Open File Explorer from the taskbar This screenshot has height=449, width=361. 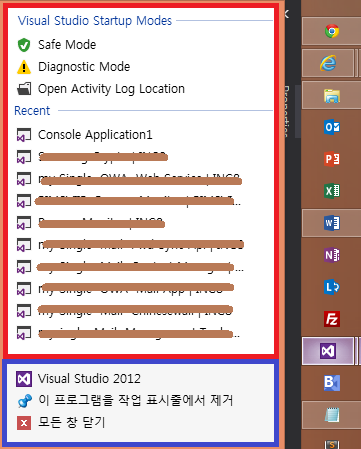coord(332,95)
